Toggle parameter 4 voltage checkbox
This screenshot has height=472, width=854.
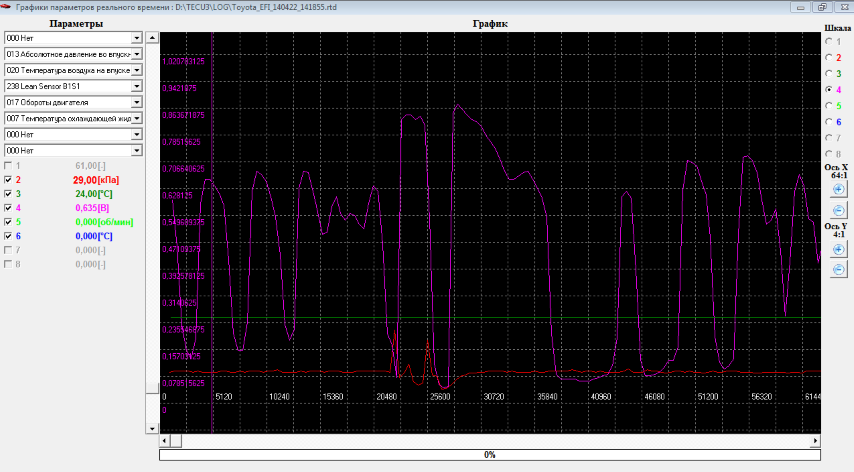click(x=9, y=208)
